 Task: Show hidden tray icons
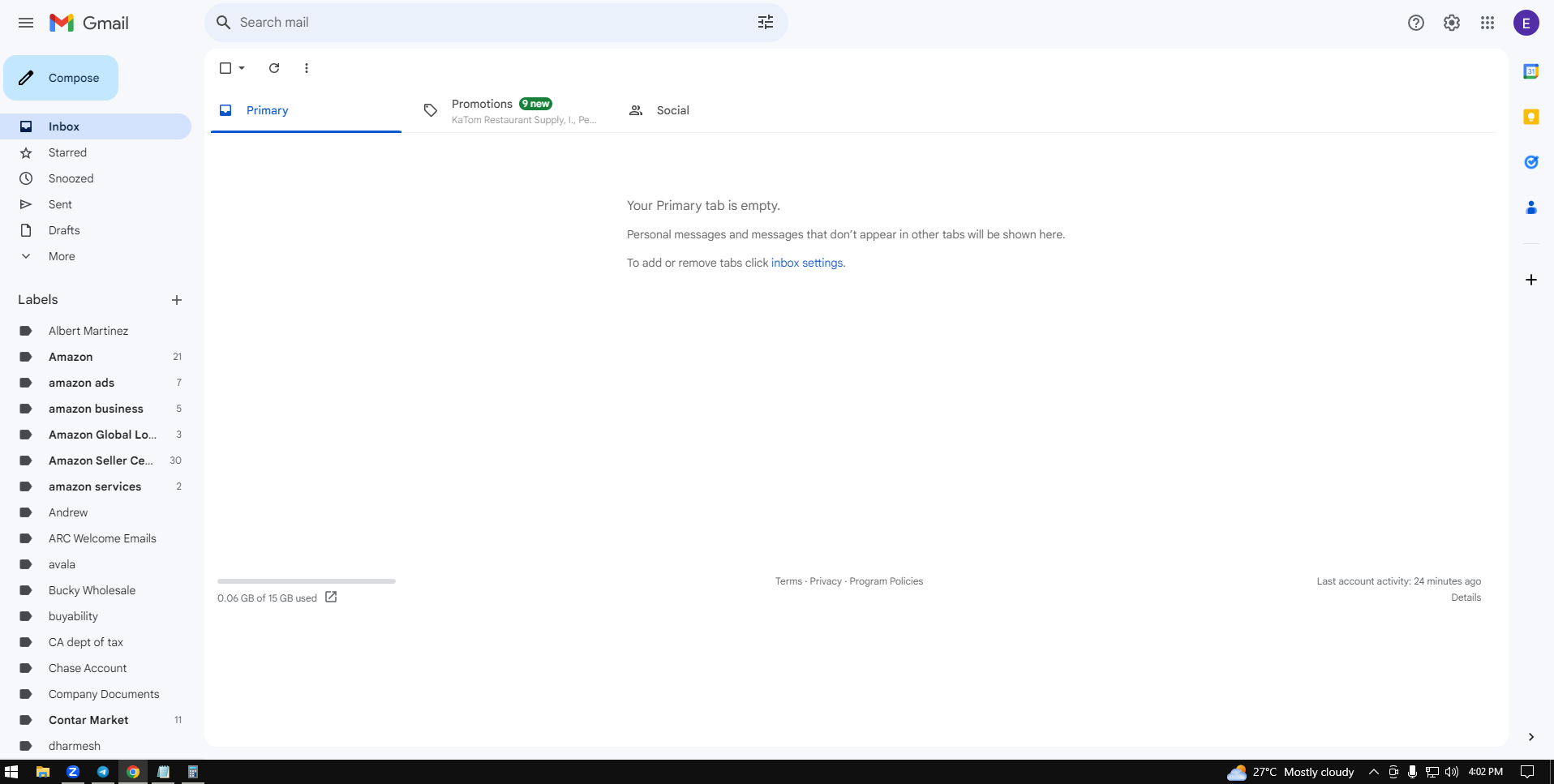tap(1374, 772)
